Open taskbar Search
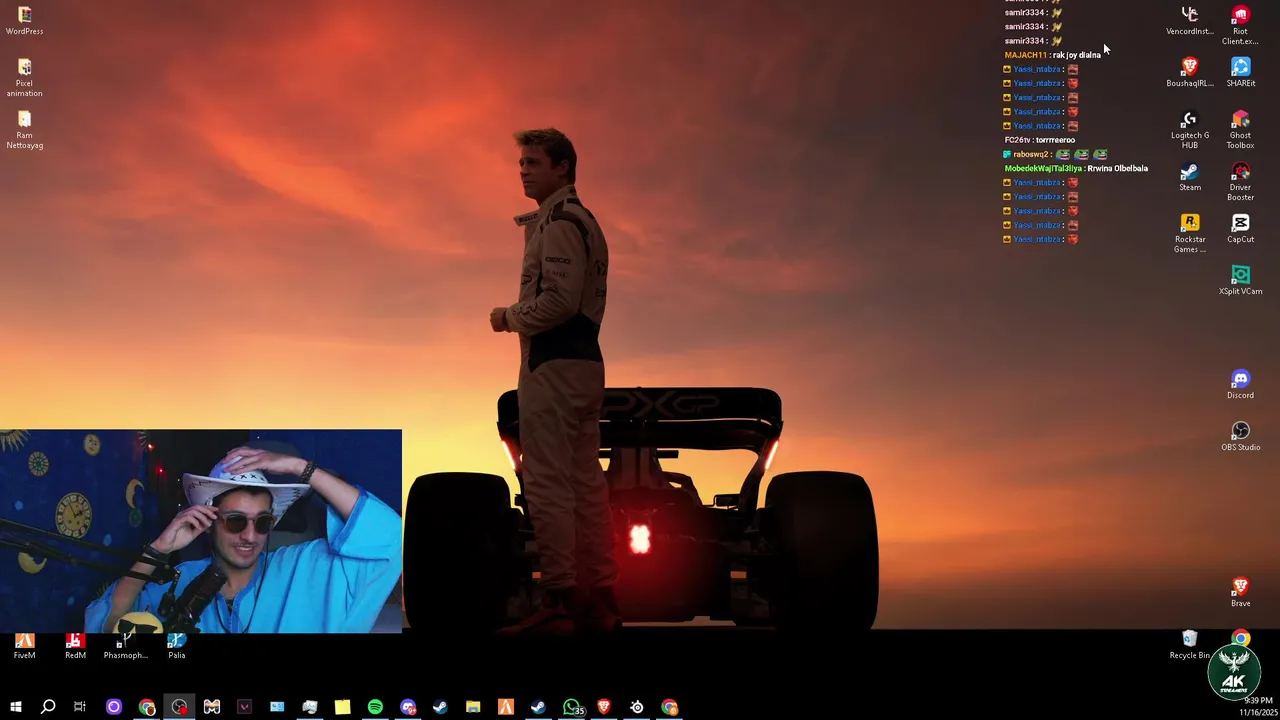Image resolution: width=1280 pixels, height=720 pixels. 47,707
